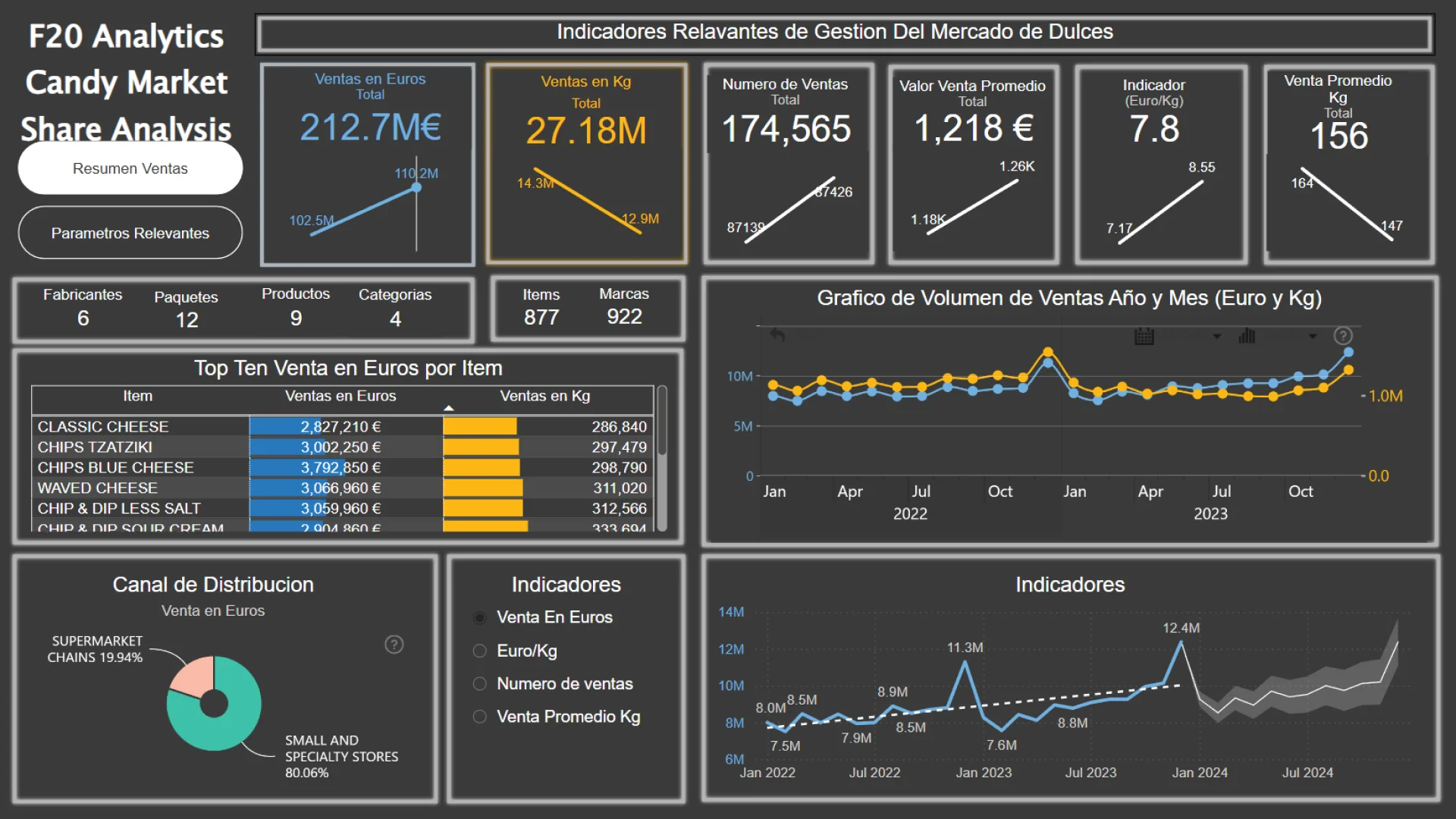Click the 12.4M peak label in Indicadores chart
Viewport: 1456px width, 819px height.
pyautogui.click(x=1181, y=628)
